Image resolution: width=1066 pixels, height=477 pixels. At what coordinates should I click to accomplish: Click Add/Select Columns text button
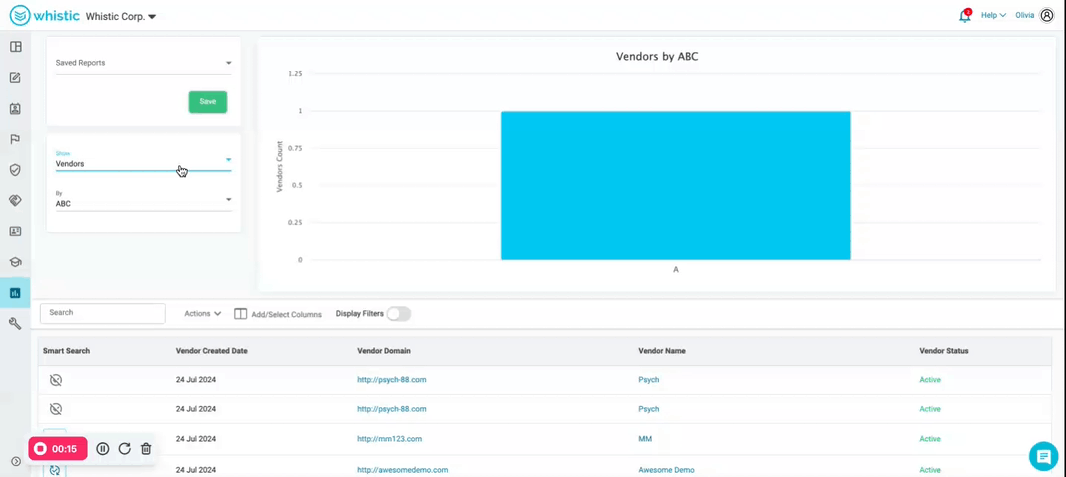click(x=286, y=315)
